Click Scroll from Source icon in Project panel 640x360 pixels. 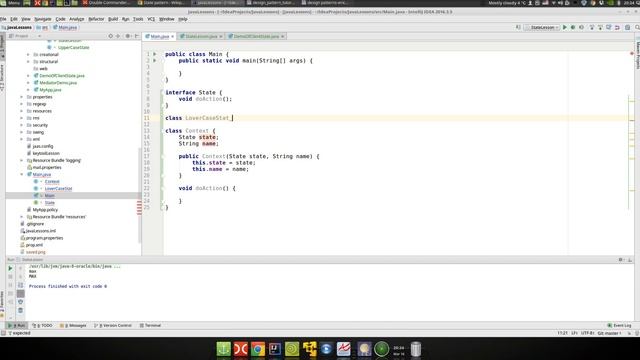coord(111,36)
